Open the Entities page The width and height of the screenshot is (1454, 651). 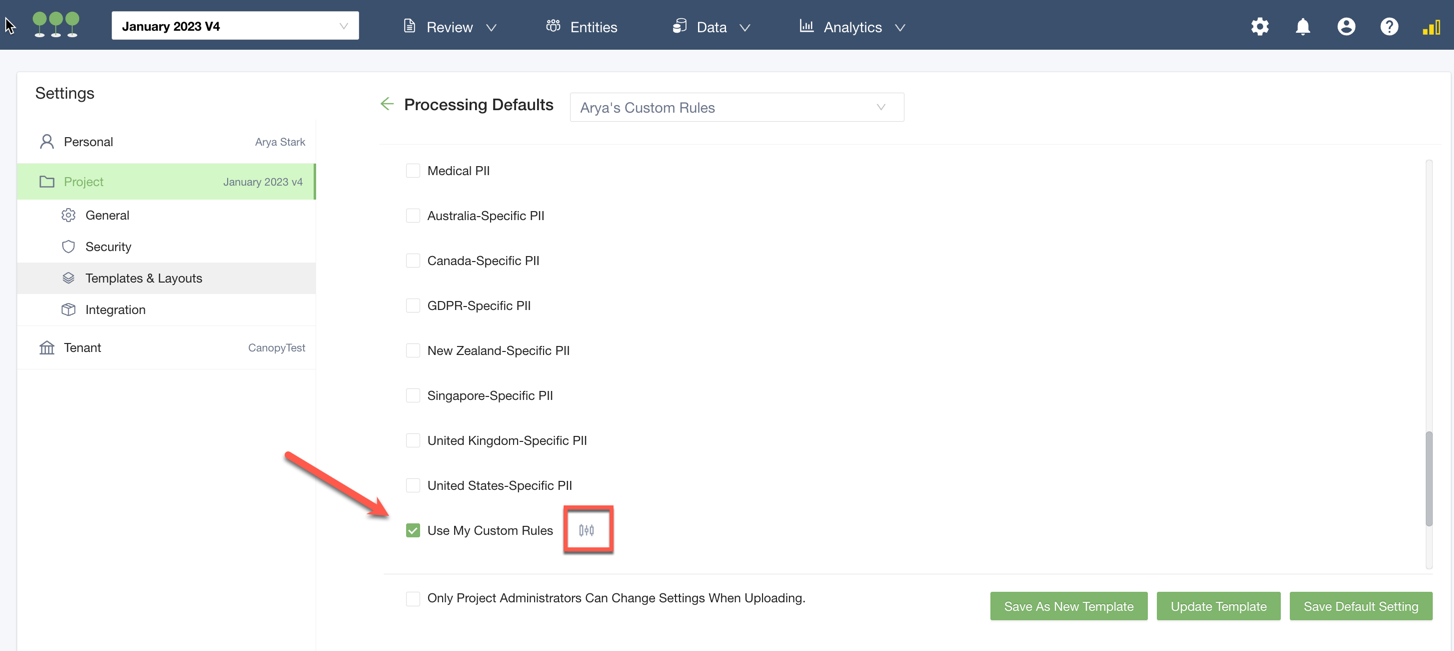tap(581, 27)
